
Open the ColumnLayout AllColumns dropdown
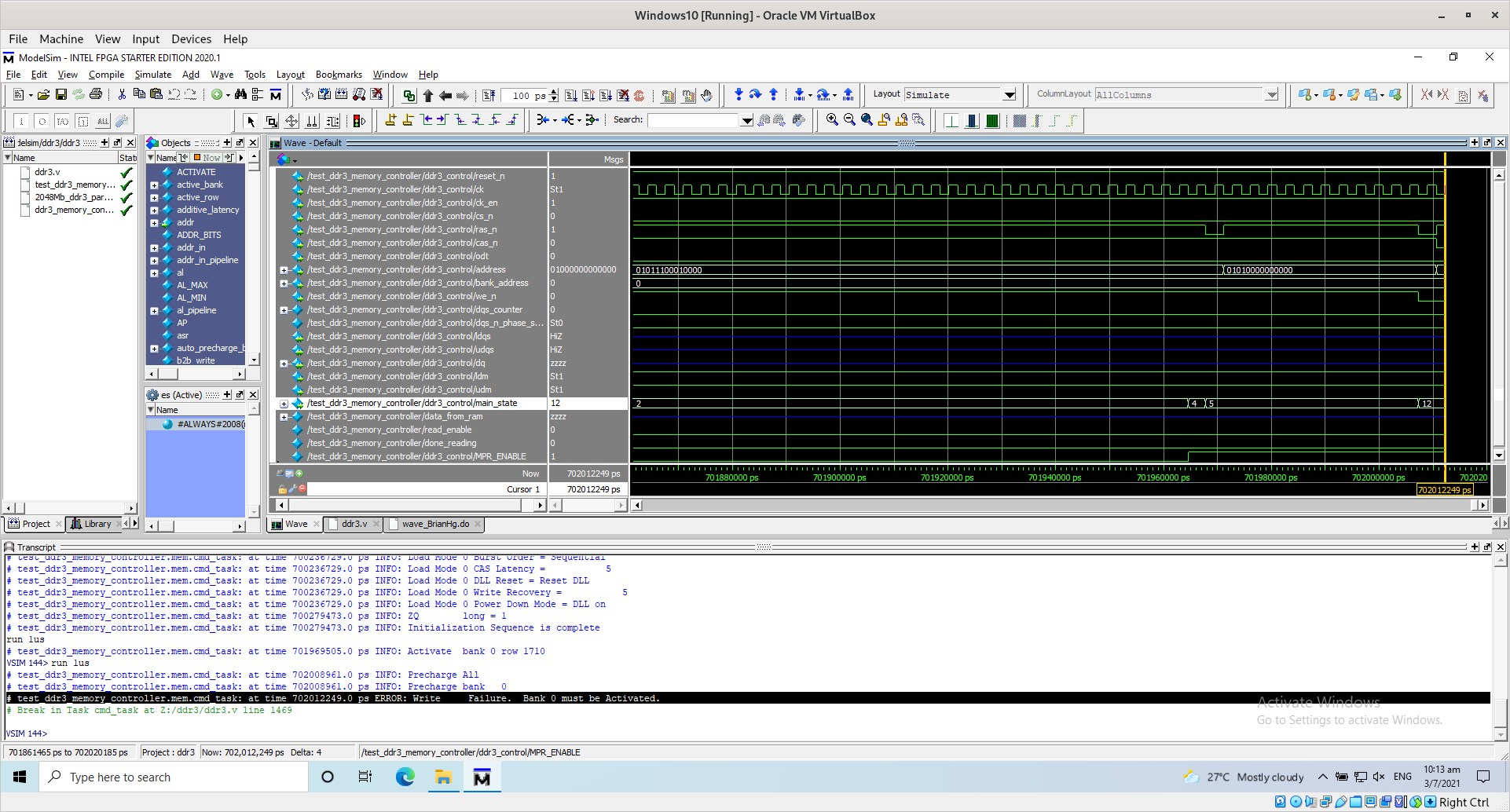[1272, 95]
